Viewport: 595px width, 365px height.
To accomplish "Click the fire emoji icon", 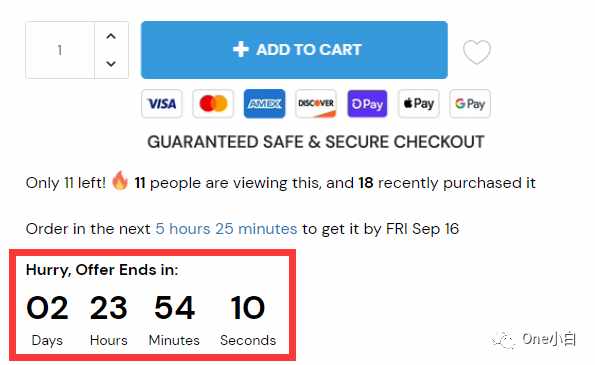I will 120,181.
